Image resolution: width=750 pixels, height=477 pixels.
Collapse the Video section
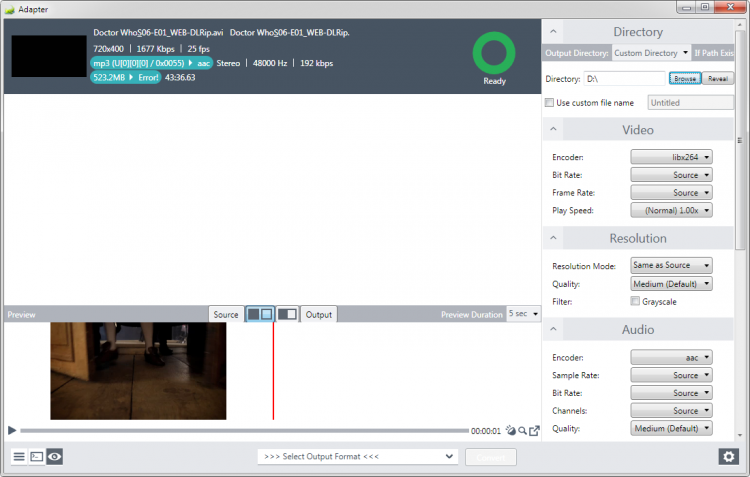(x=553, y=129)
